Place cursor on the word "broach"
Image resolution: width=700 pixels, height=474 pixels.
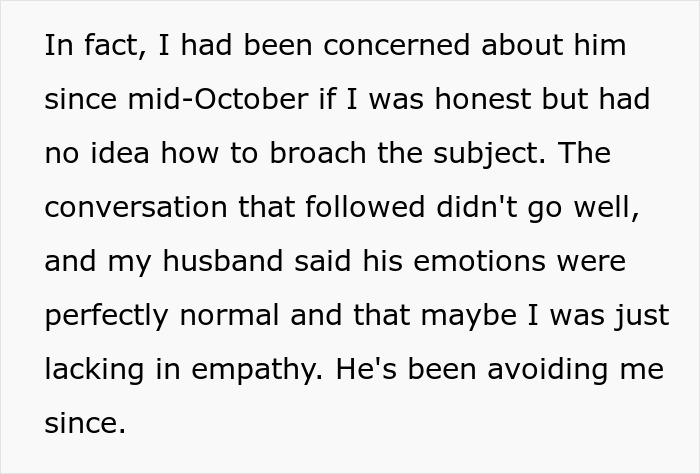pyautogui.click(x=318, y=153)
